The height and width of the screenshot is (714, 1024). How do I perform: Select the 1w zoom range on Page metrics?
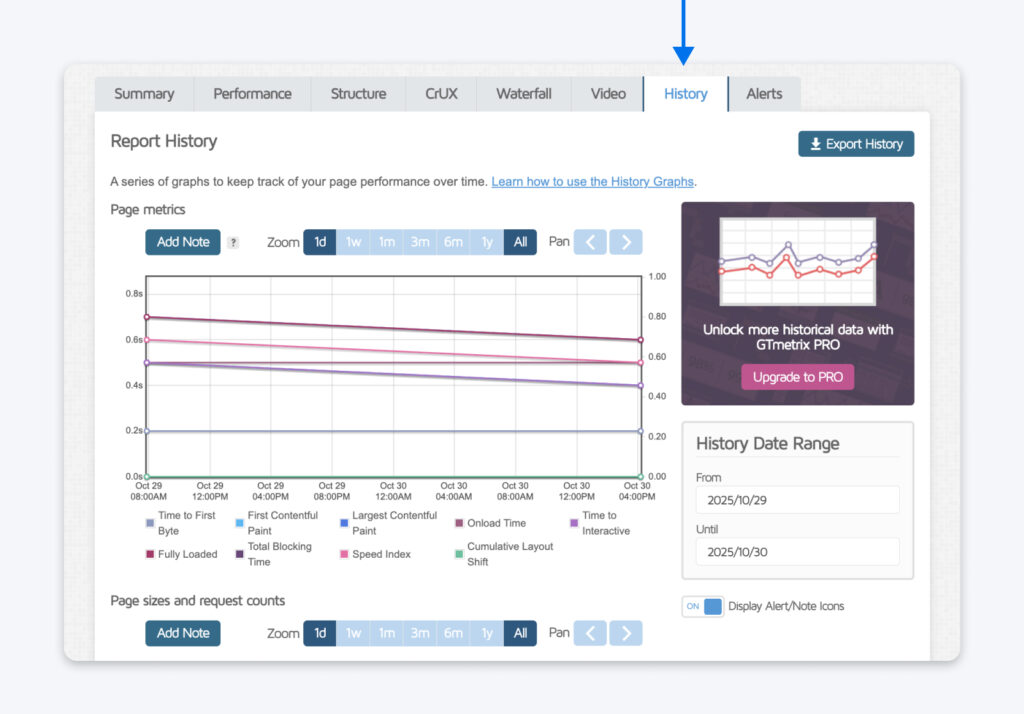[353, 241]
